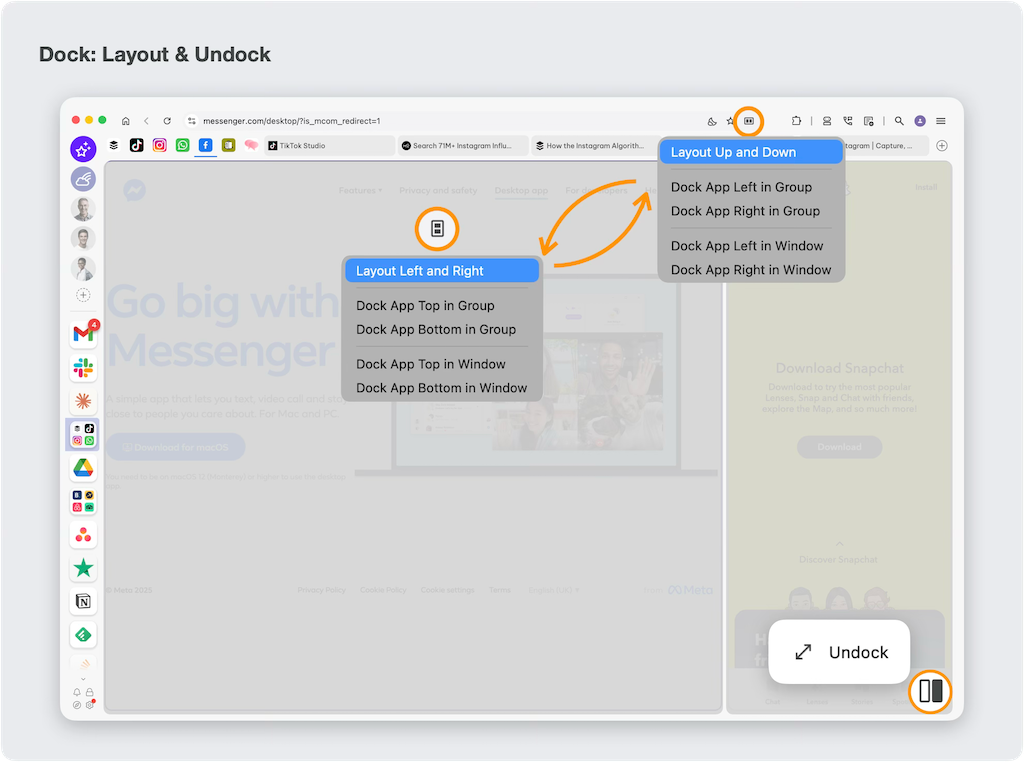
Task: Open the hamburger main menu
Action: [941, 121]
